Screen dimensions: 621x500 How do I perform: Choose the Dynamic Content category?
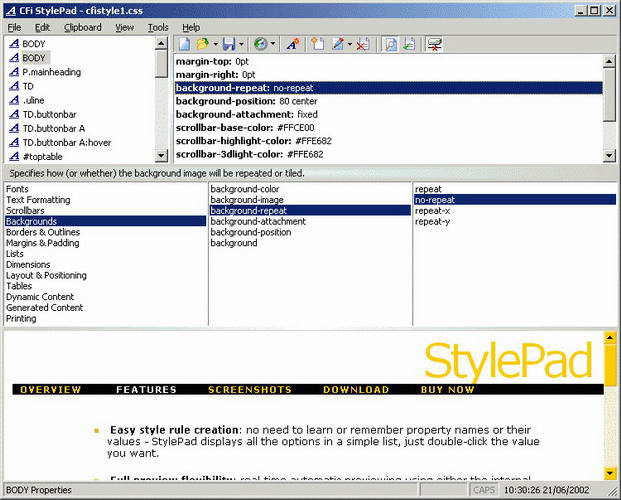(40, 297)
